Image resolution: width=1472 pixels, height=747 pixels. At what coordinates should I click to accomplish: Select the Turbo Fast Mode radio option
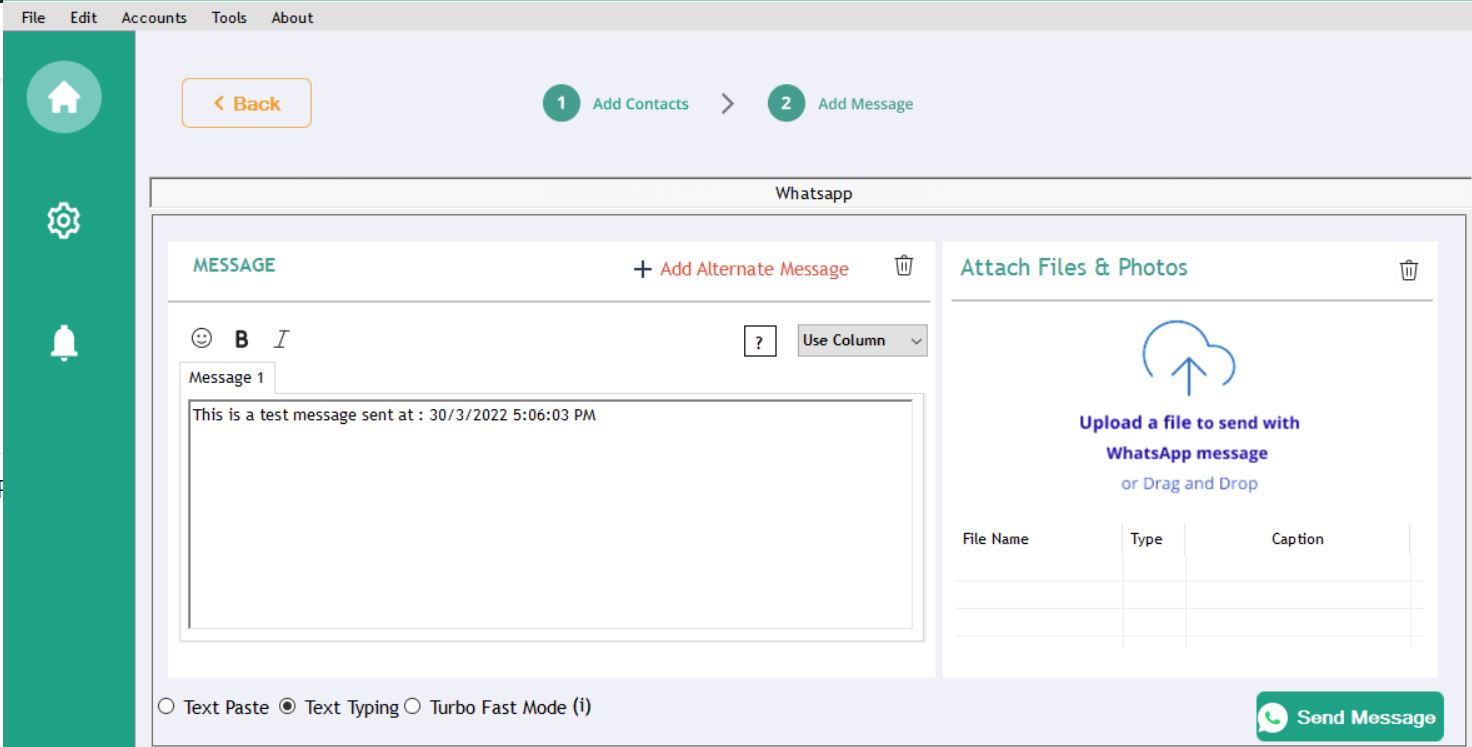tap(412, 707)
